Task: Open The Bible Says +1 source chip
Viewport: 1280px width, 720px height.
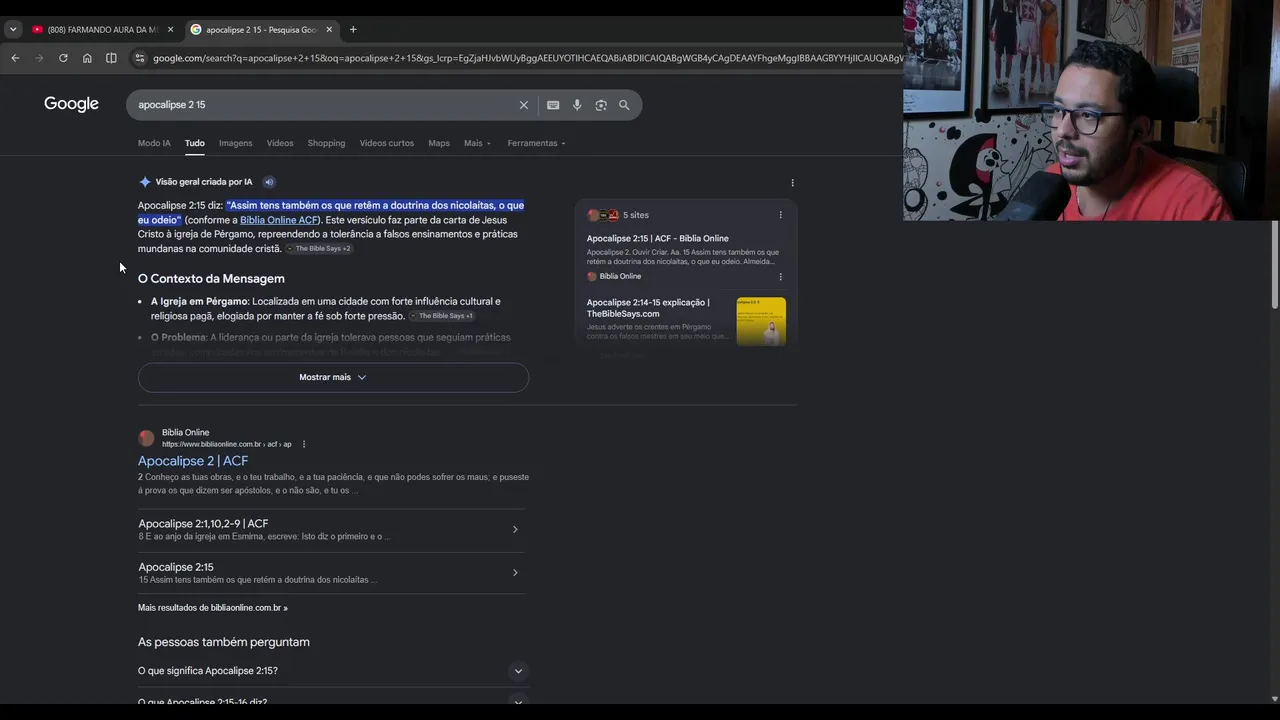Action: pyautogui.click(x=442, y=316)
